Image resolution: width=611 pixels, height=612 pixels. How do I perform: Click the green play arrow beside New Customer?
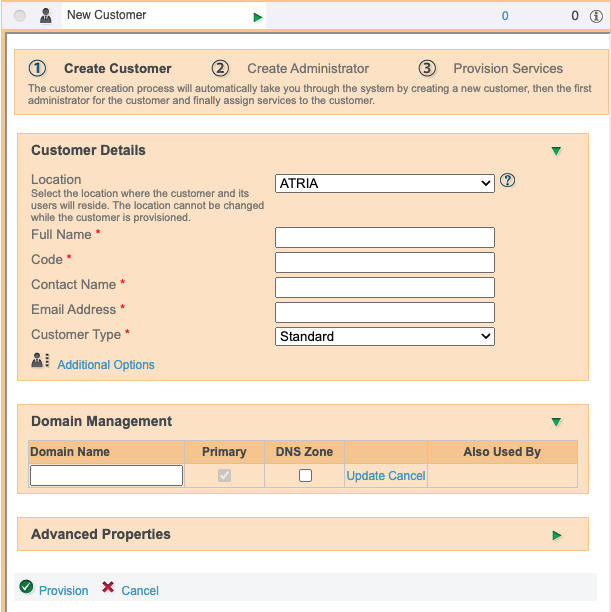pyautogui.click(x=257, y=17)
